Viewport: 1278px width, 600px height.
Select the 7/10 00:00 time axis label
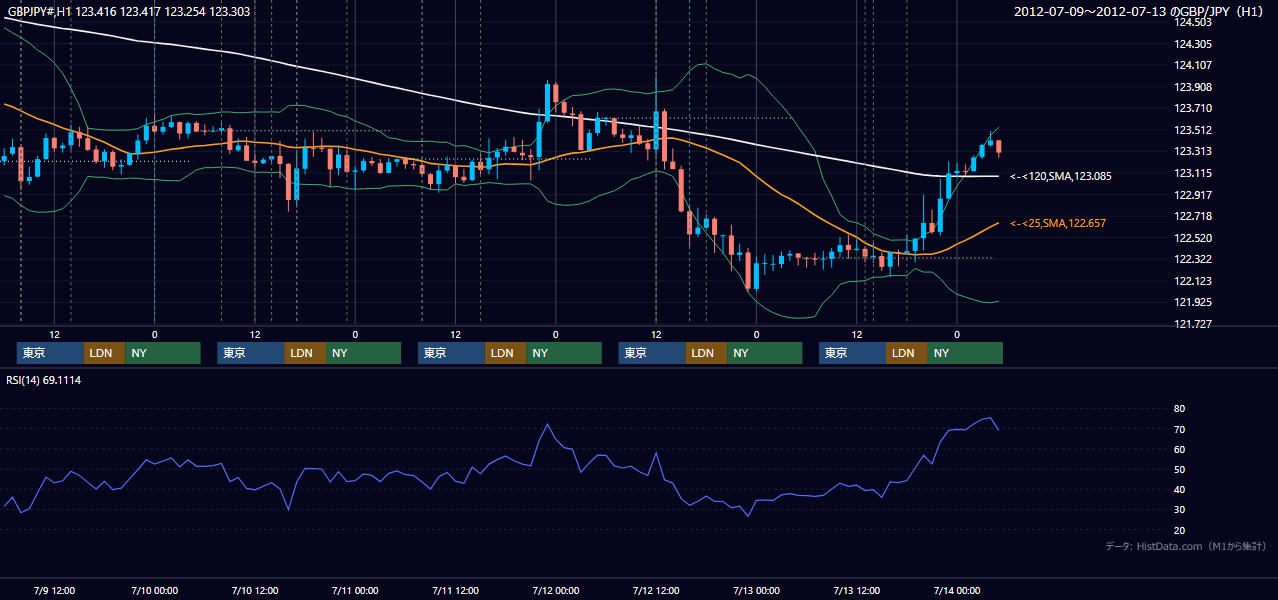pyautogui.click(x=155, y=590)
